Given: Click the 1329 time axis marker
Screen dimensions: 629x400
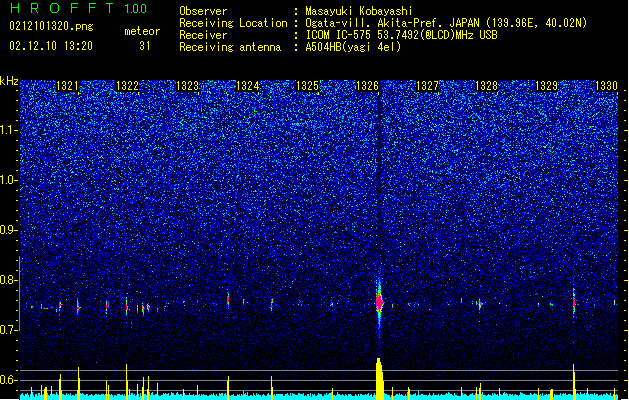Looking at the screenshot, I should coord(547,86).
